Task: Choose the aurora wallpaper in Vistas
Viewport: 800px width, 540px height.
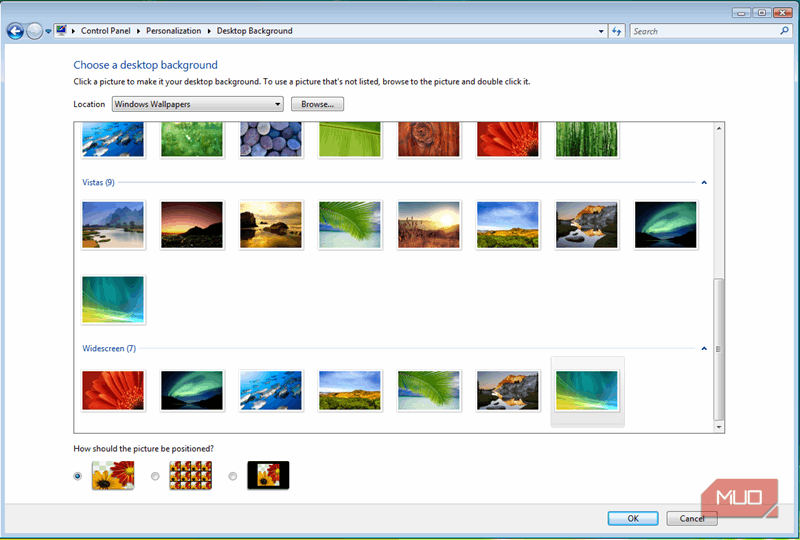Action: pos(665,224)
